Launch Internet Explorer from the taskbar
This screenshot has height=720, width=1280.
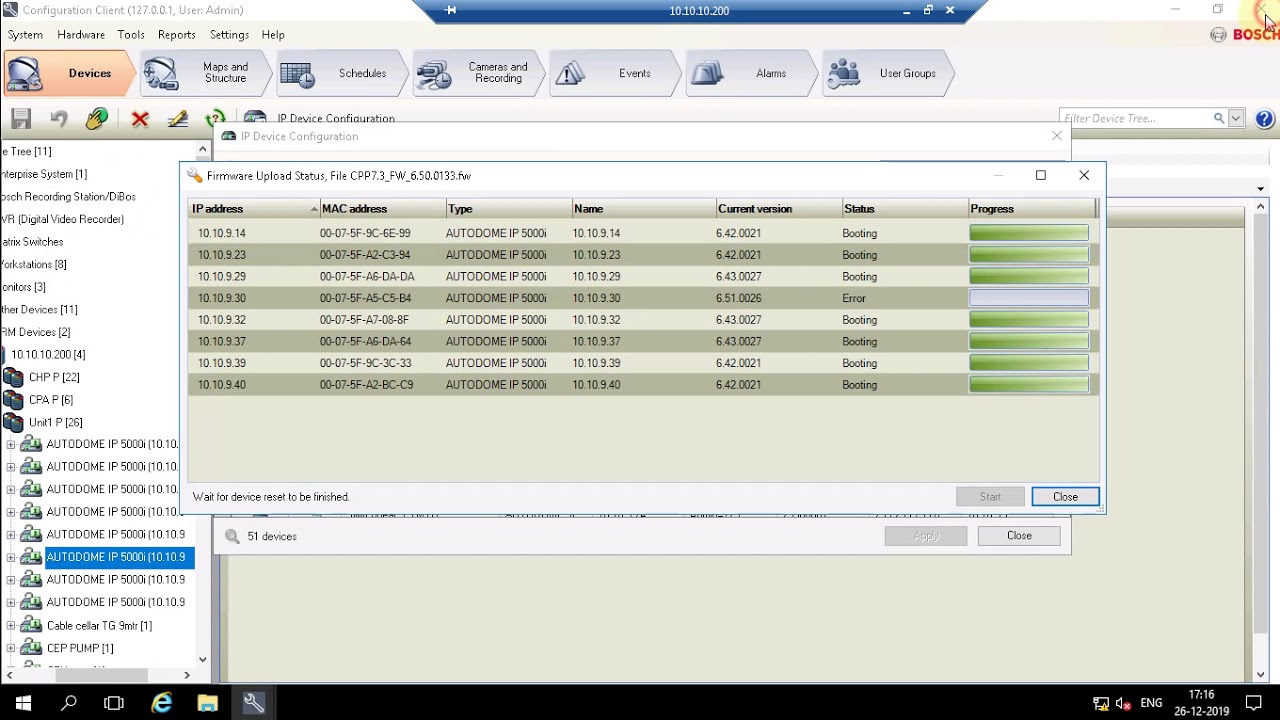pyautogui.click(x=161, y=703)
